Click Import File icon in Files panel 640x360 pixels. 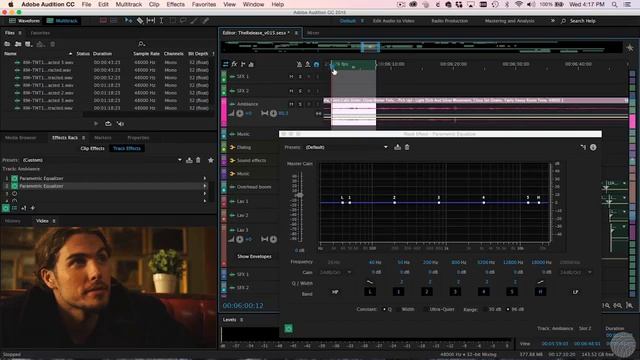tap(18, 44)
